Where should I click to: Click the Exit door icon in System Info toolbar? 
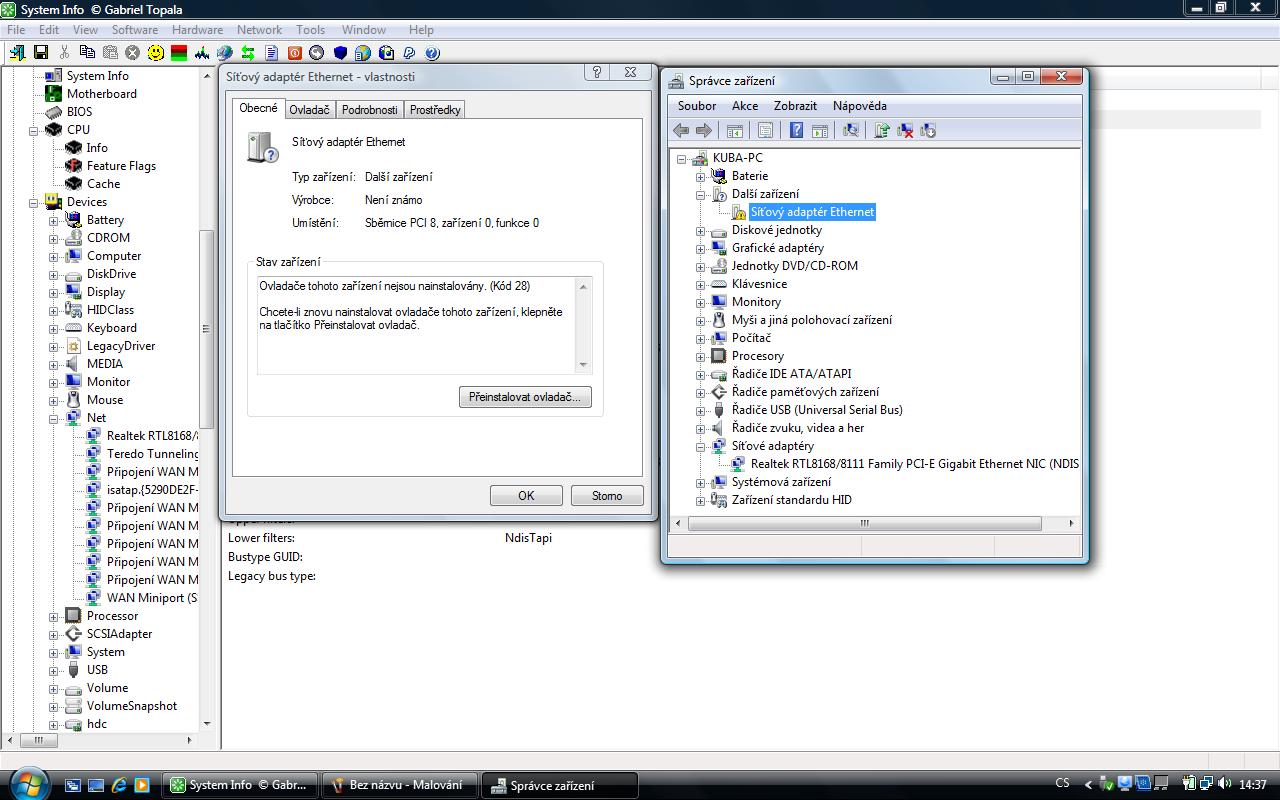(x=18, y=53)
